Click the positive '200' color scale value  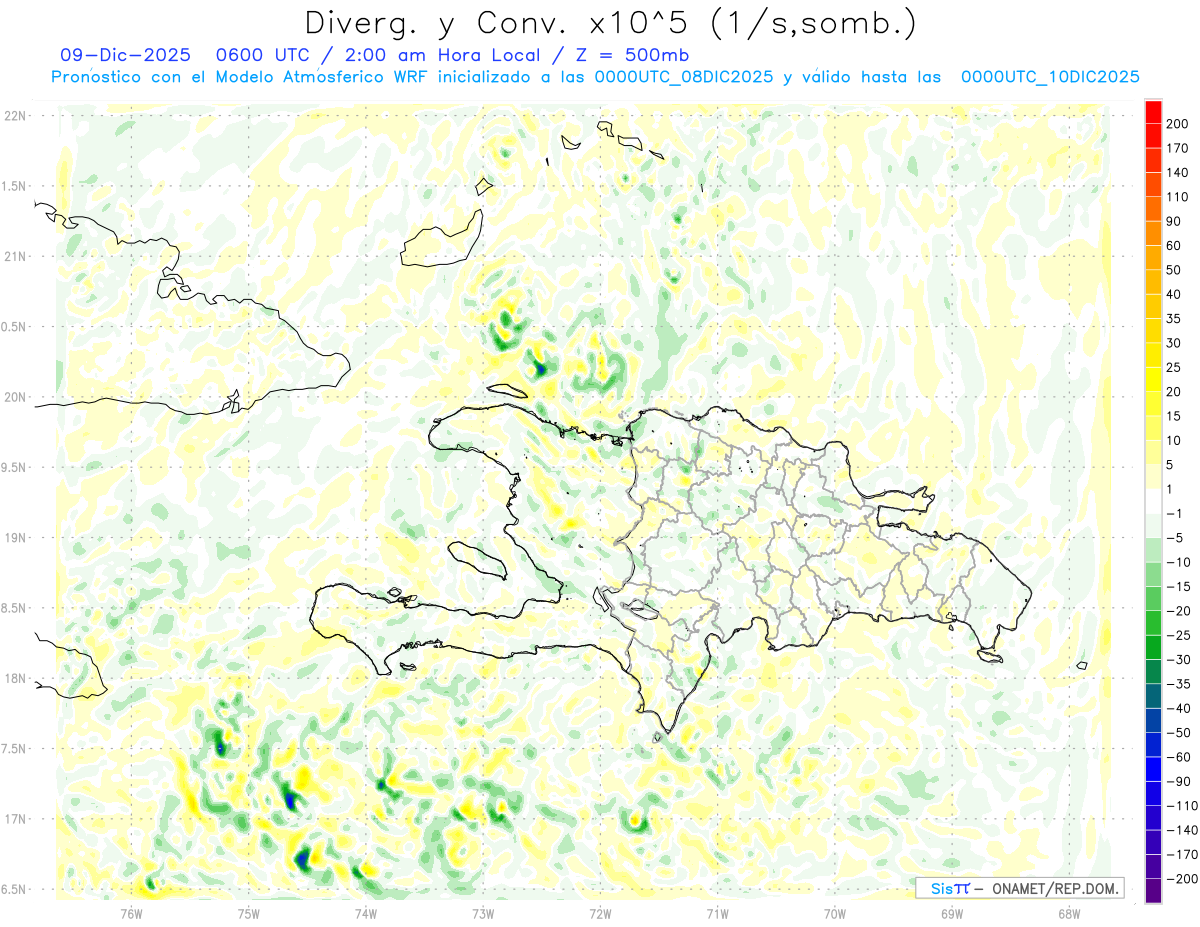tap(1178, 123)
